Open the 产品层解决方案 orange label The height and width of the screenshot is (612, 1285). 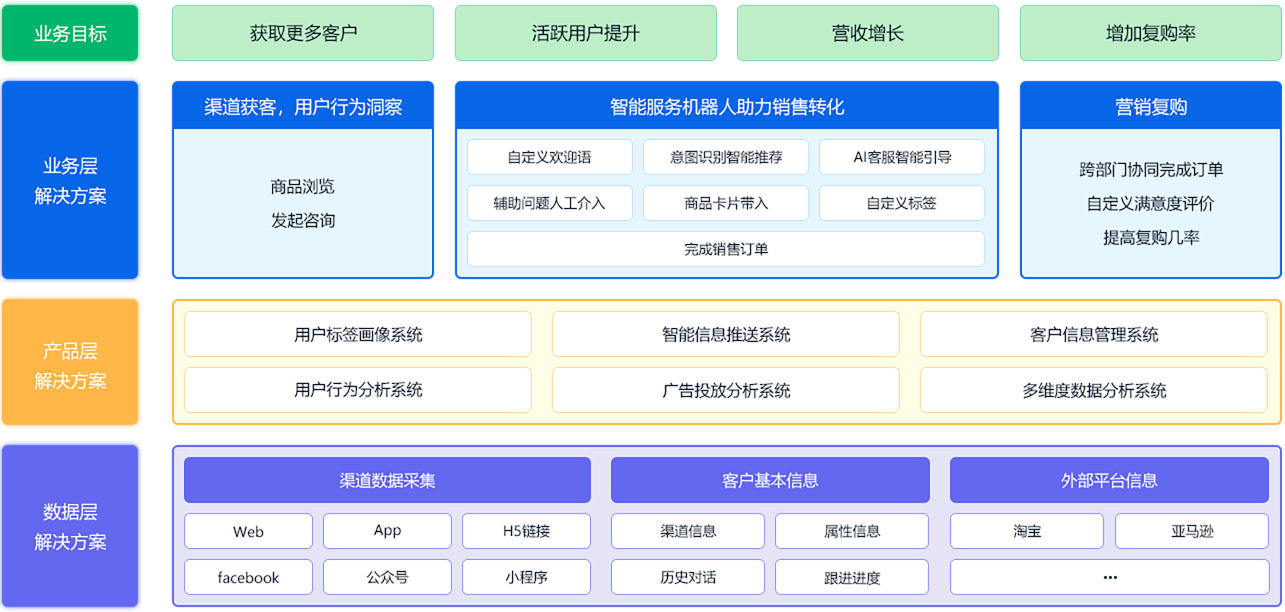tap(71, 366)
